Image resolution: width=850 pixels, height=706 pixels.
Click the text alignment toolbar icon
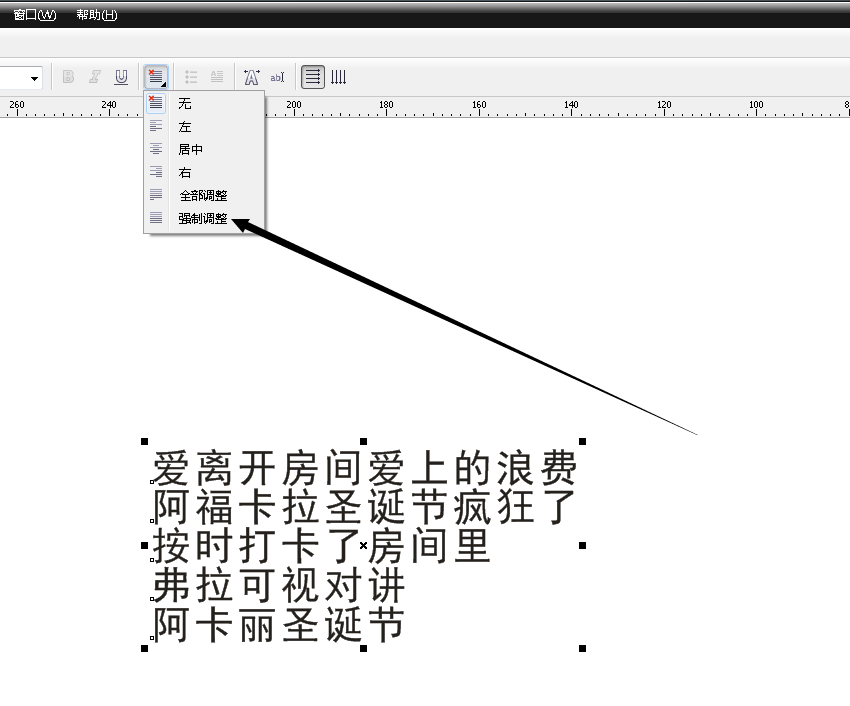(x=155, y=77)
